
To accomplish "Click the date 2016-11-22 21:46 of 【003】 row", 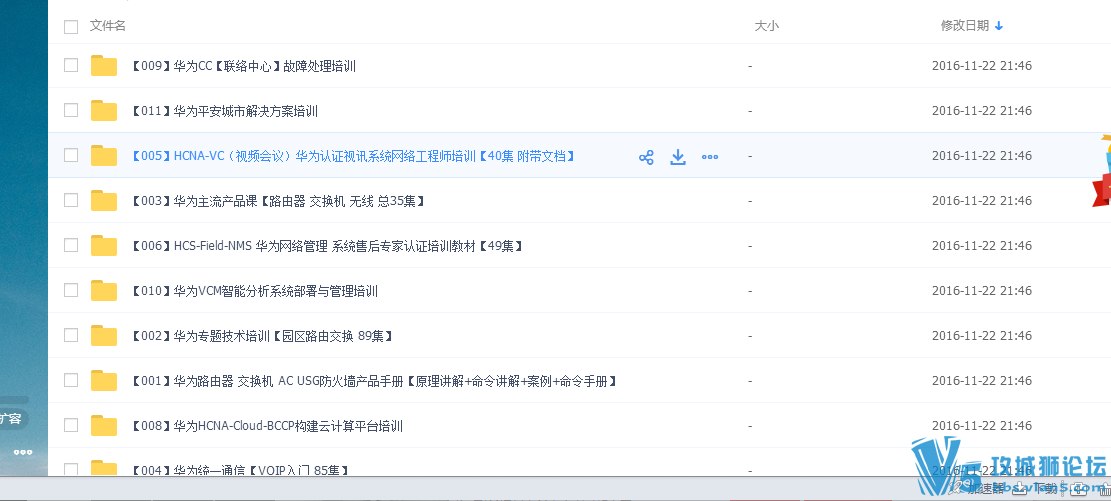I will [x=981, y=201].
